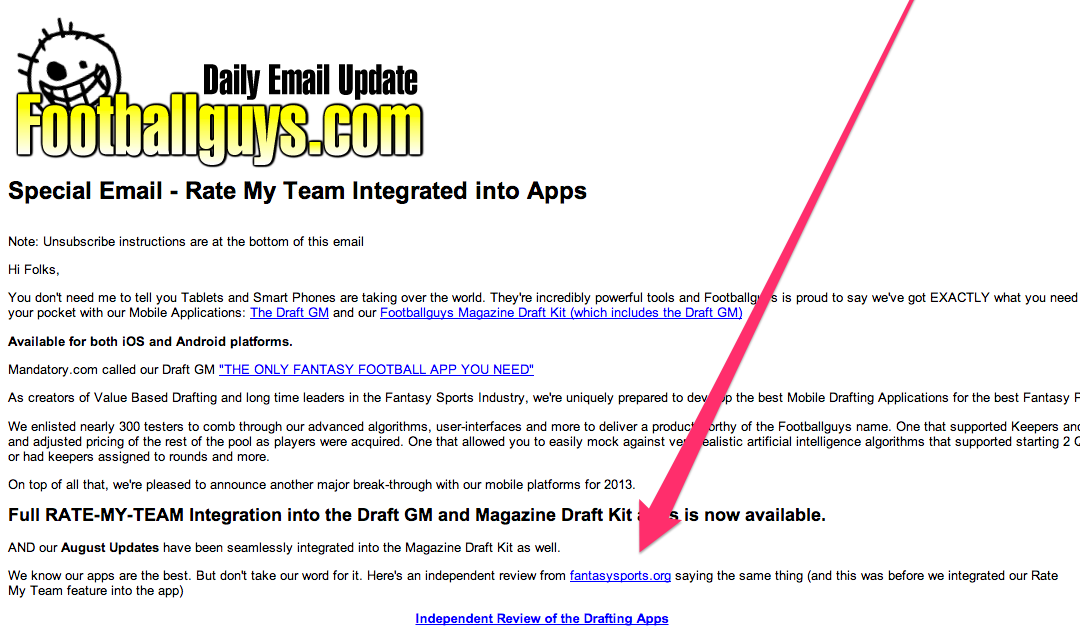Screen dimensions: 1080x638
Task: Visit the fantasysports.org link
Action: [620, 576]
